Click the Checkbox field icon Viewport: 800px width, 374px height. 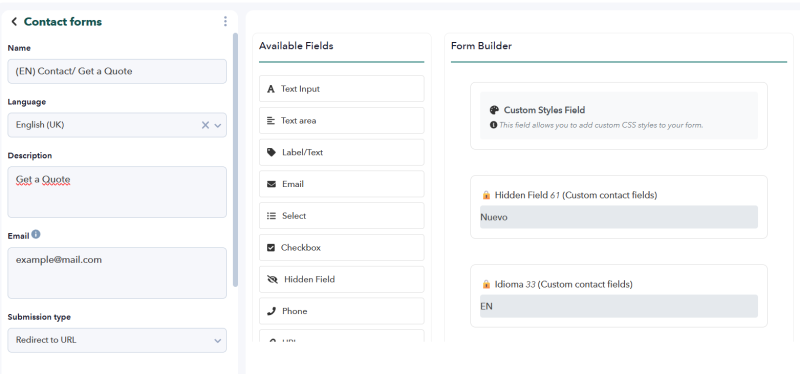271,247
